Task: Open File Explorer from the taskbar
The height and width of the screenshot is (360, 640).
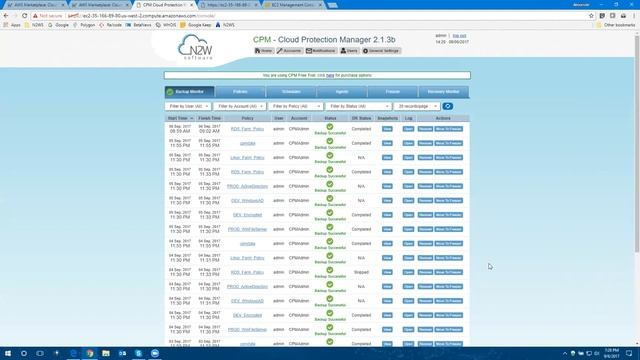Action: (106, 353)
